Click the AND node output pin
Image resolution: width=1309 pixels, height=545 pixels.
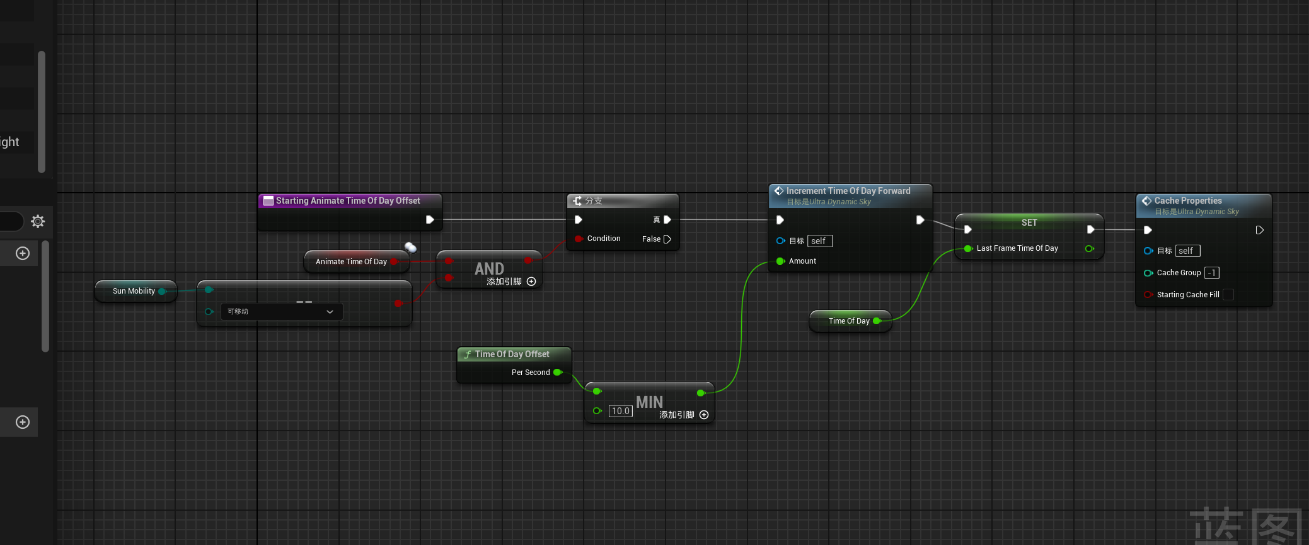point(528,261)
